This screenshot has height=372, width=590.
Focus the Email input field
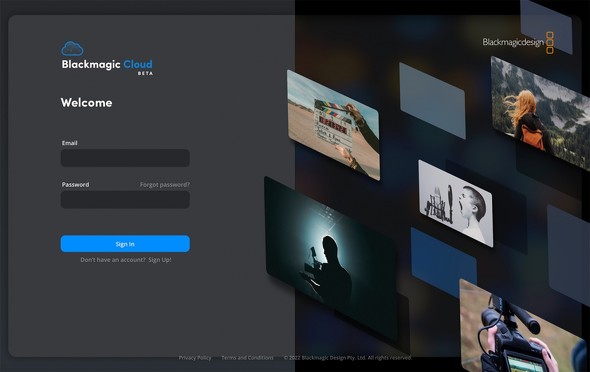[125, 158]
